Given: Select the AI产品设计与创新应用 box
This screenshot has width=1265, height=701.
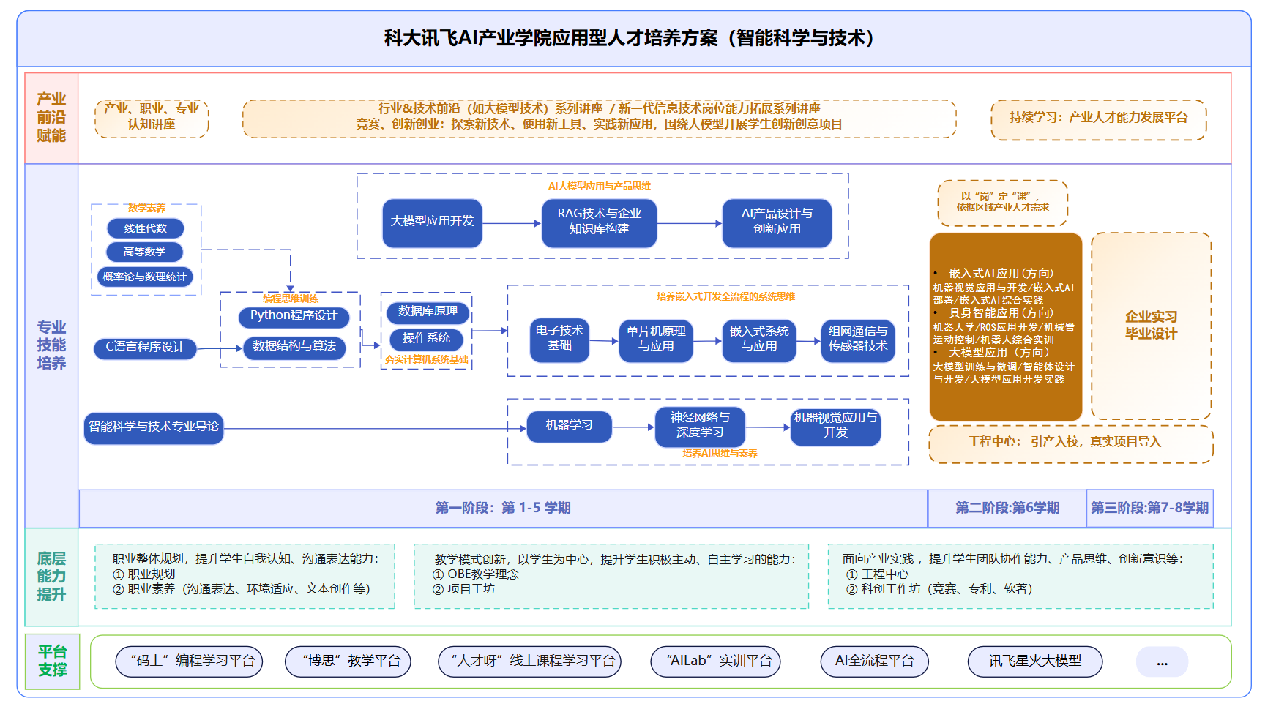Looking at the screenshot, I should pyautogui.click(x=777, y=222).
